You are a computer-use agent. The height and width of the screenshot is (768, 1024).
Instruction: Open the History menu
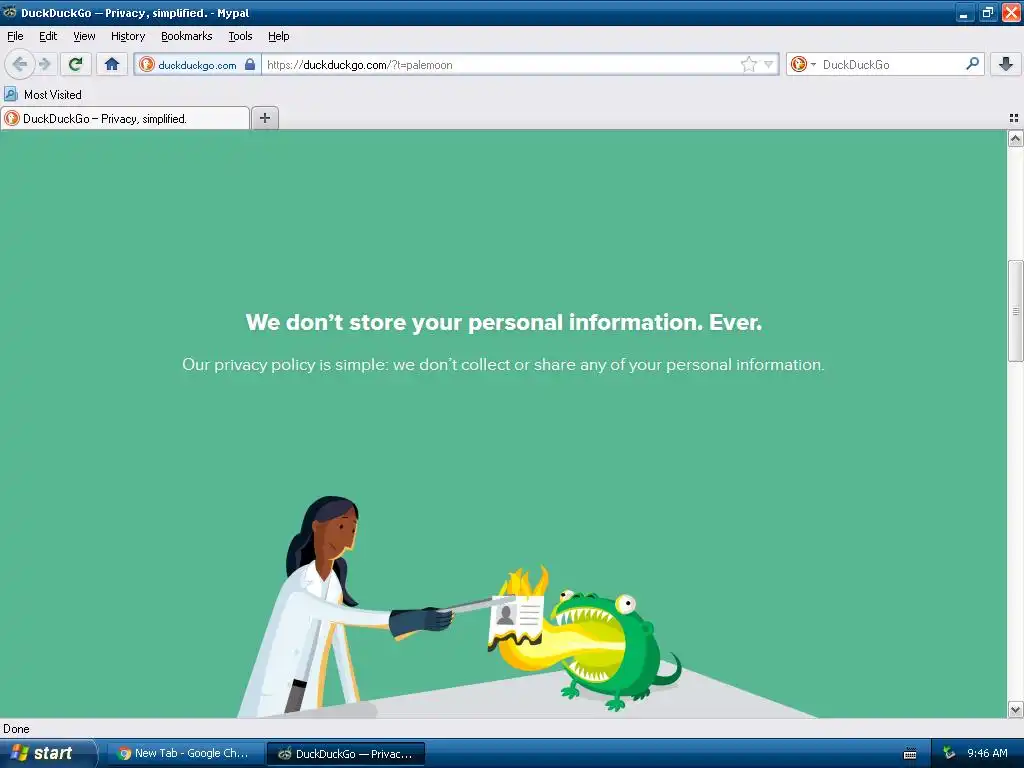point(128,36)
